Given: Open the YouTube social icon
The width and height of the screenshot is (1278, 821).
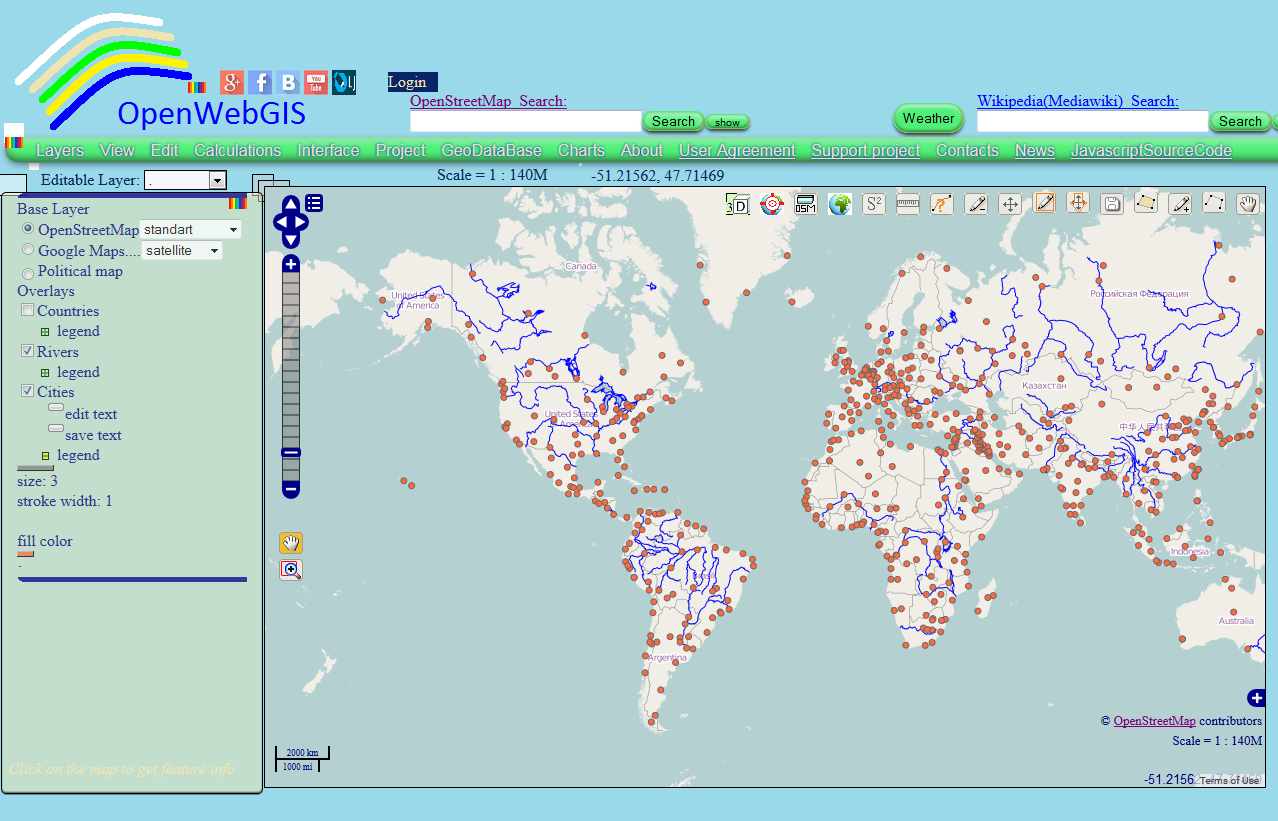Looking at the screenshot, I should click(x=316, y=83).
